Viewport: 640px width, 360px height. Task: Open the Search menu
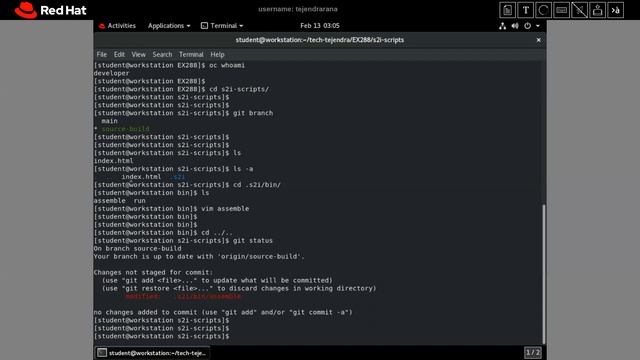pos(162,54)
